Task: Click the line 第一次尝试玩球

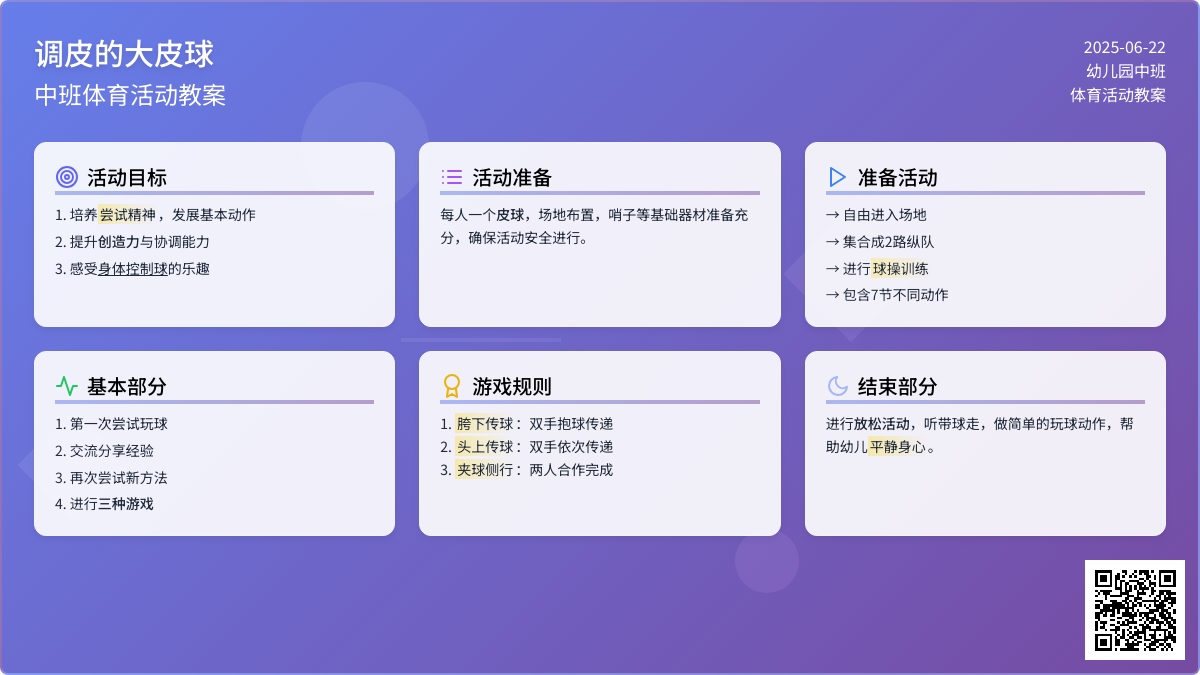Action: (x=111, y=423)
